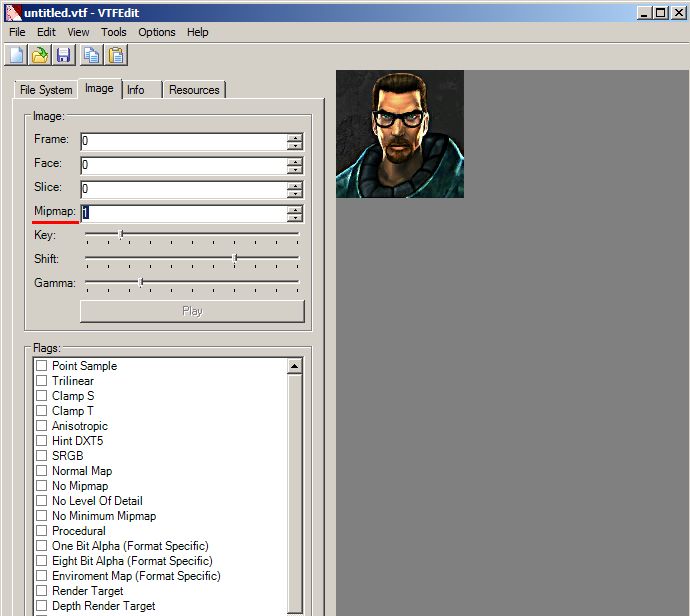
Task: Increase the Face value with up arrow
Action: [295, 161]
